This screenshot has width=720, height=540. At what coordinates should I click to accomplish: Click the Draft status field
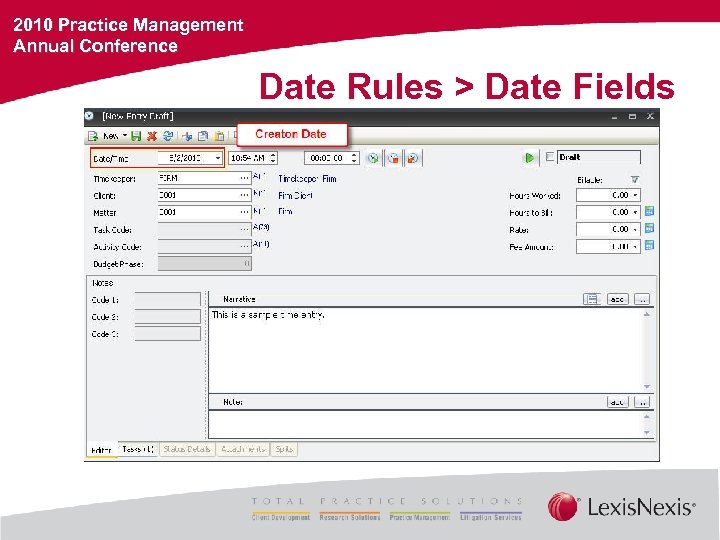pos(599,157)
